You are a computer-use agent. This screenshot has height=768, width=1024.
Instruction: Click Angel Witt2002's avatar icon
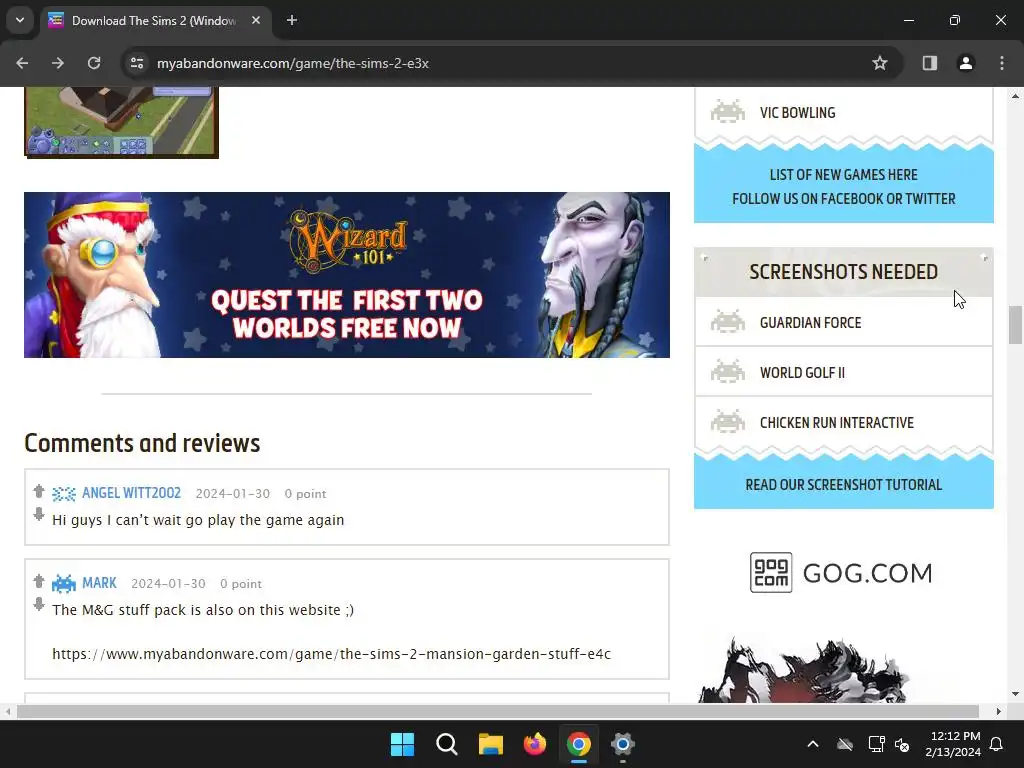point(64,494)
